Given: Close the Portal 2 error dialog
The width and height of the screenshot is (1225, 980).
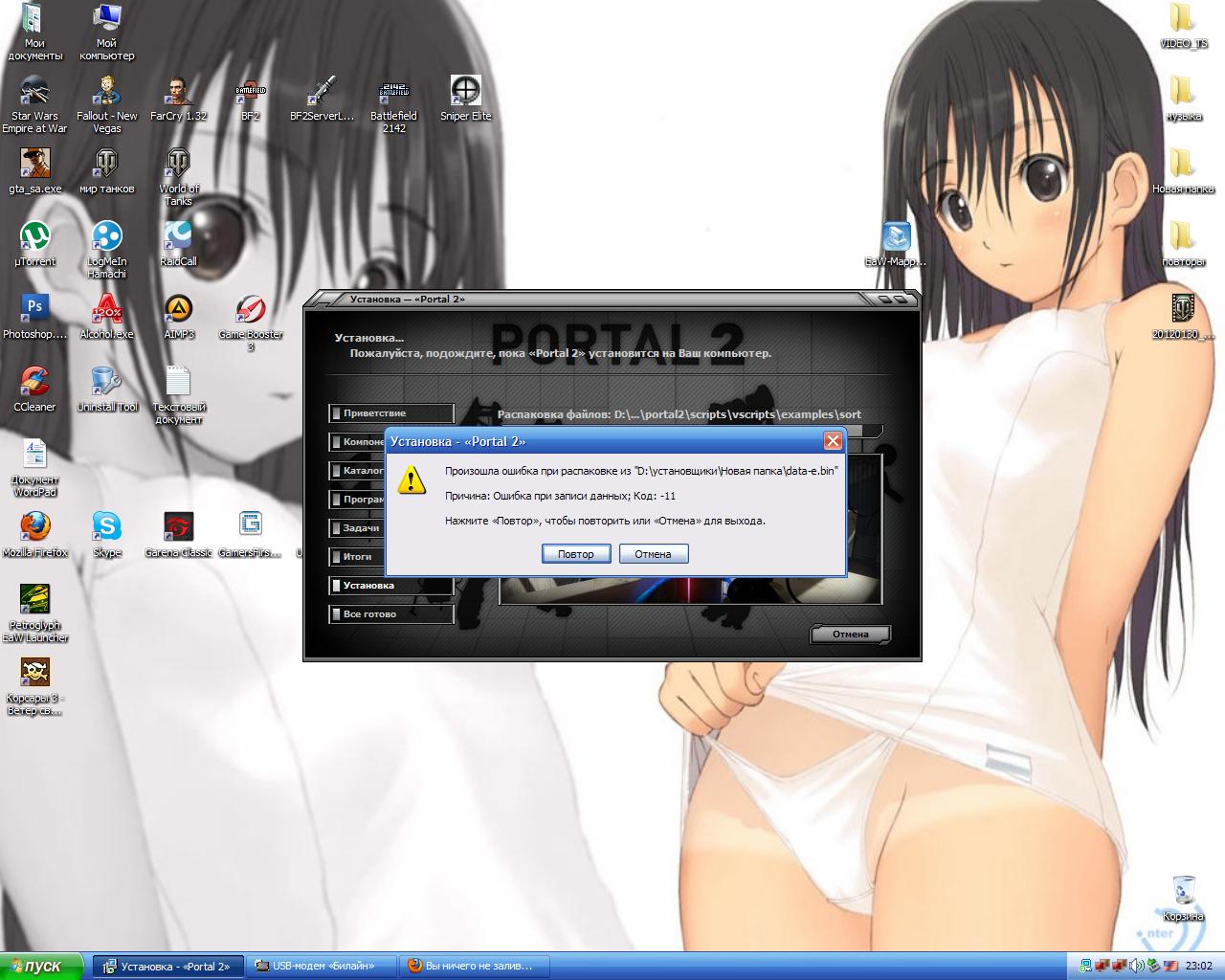Looking at the screenshot, I should 833,441.
